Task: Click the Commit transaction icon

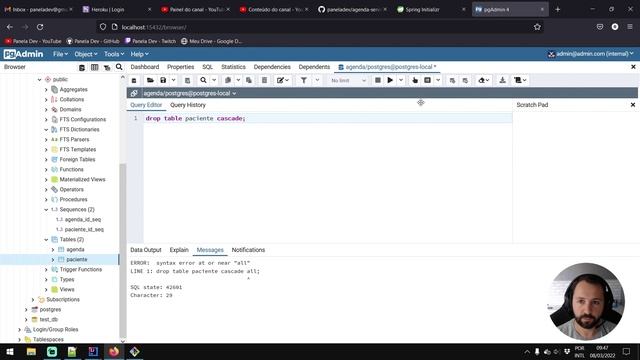Action: 452,80
